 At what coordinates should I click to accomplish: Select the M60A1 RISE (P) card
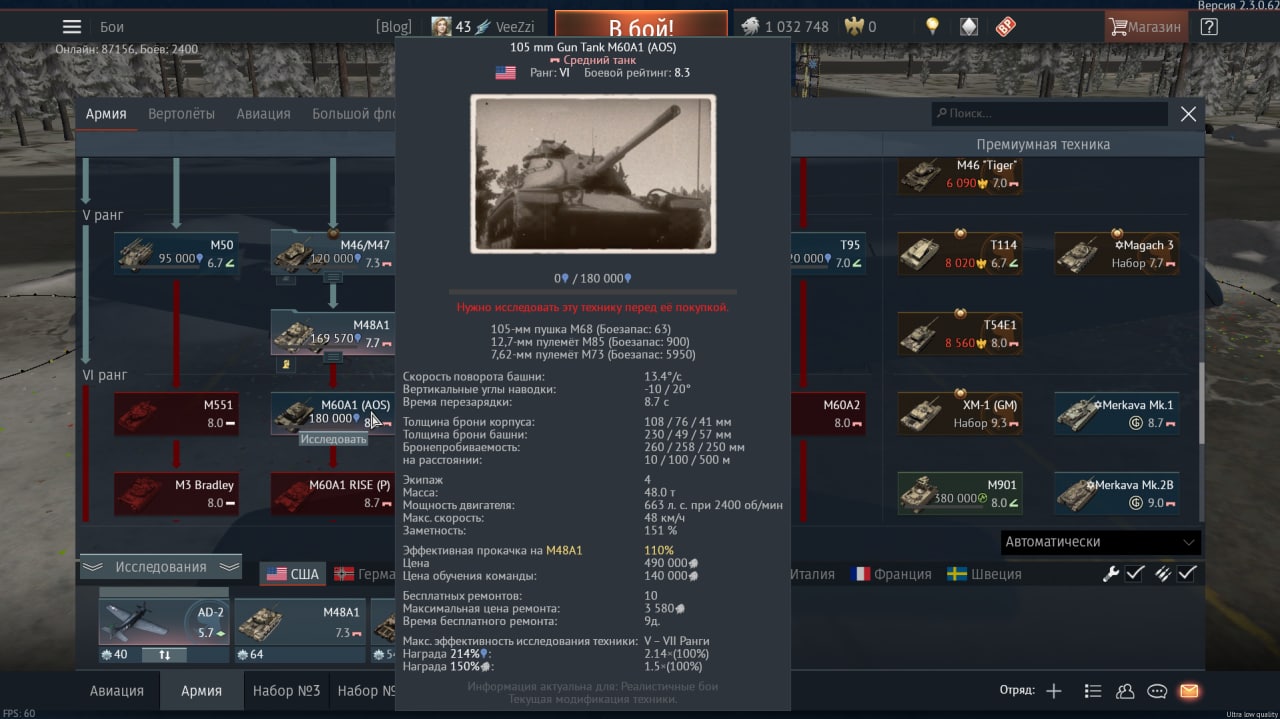click(332, 493)
